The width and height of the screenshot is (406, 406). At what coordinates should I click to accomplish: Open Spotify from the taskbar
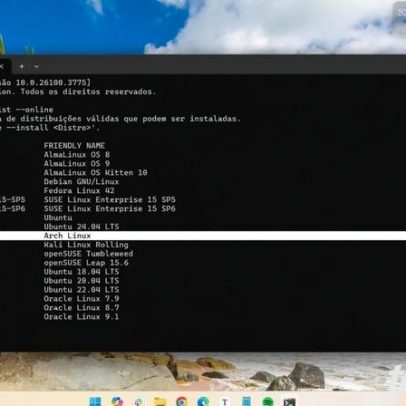pyautogui.click(x=268, y=402)
